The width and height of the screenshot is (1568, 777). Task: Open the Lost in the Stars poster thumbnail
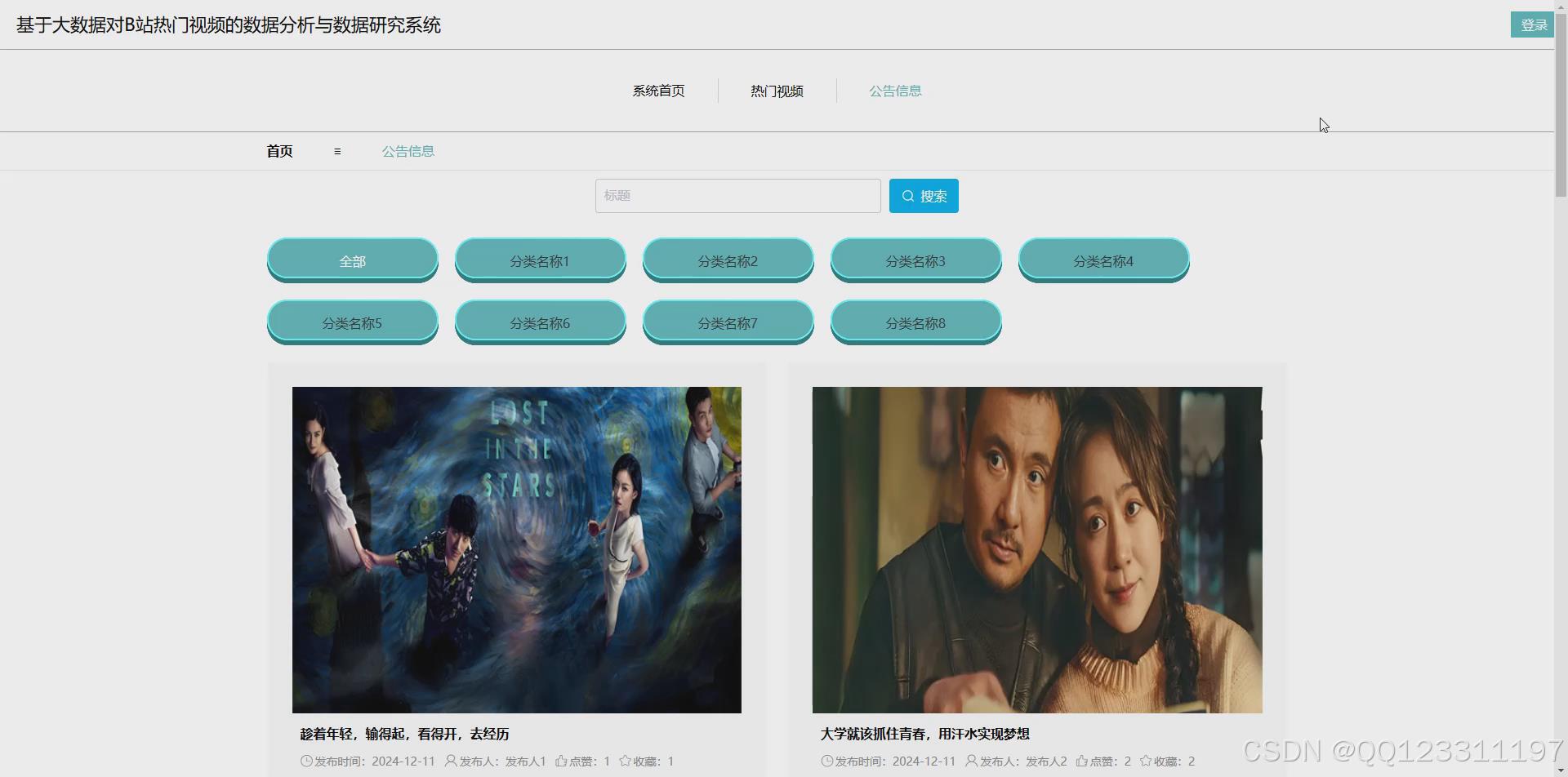click(x=517, y=550)
